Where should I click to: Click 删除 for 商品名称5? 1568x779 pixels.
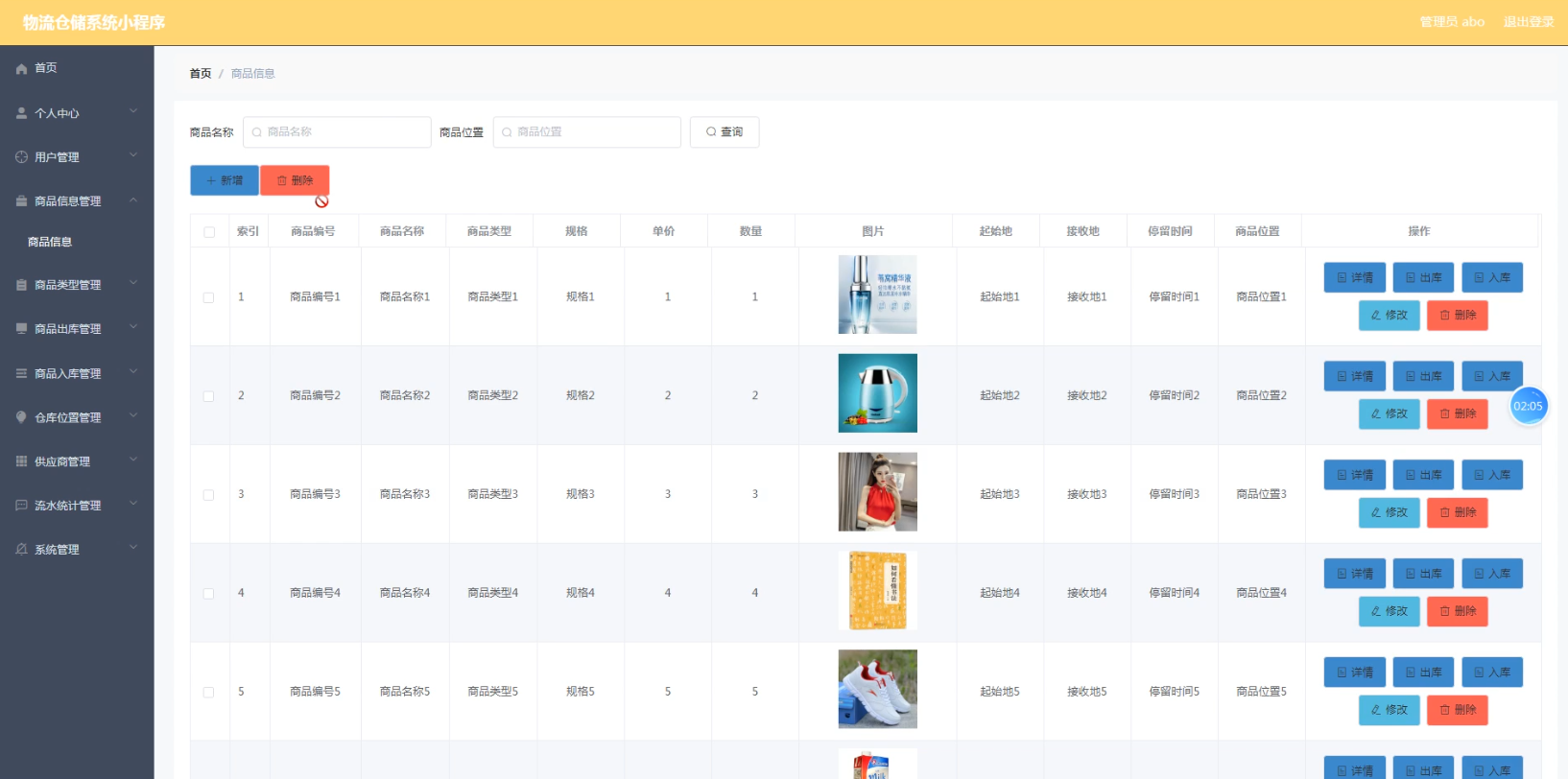click(1458, 710)
